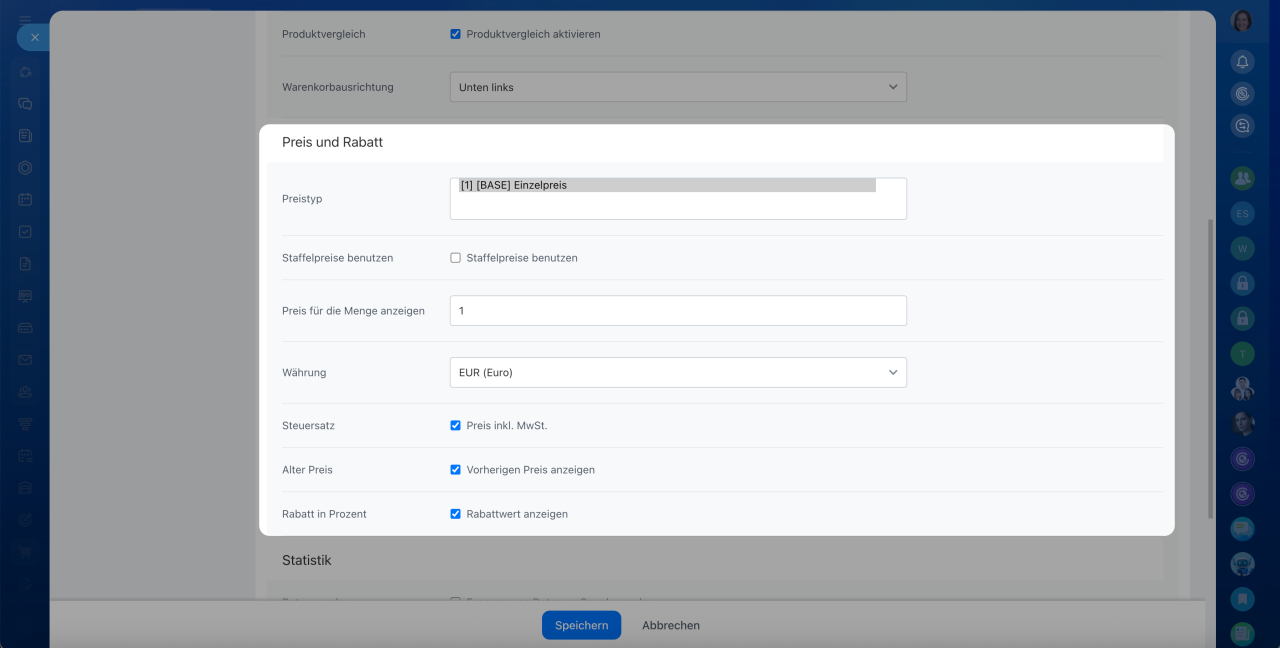Open the ES contact avatar
The image size is (1280, 648).
(1242, 213)
